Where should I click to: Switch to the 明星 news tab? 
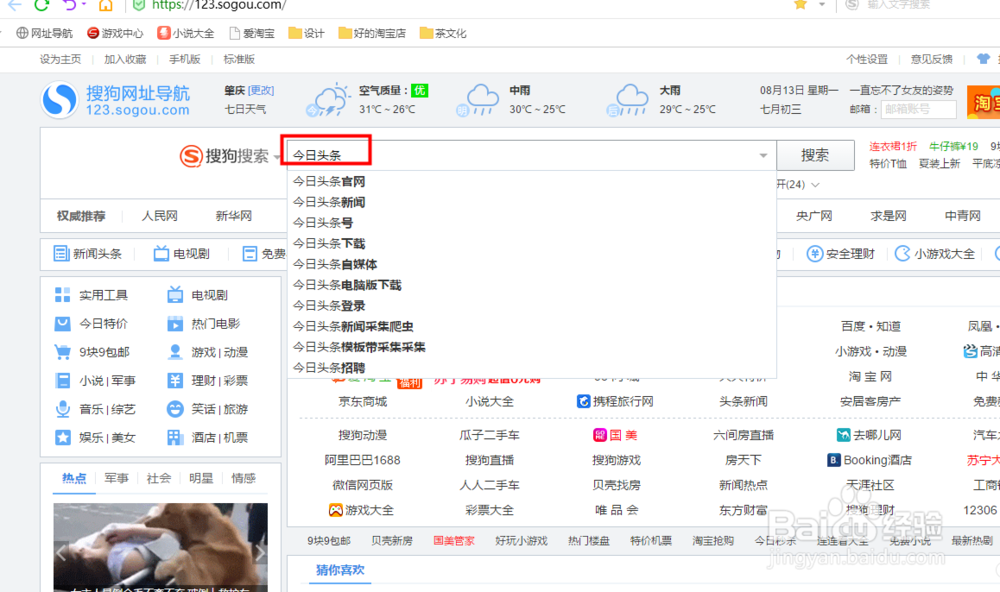click(x=201, y=478)
